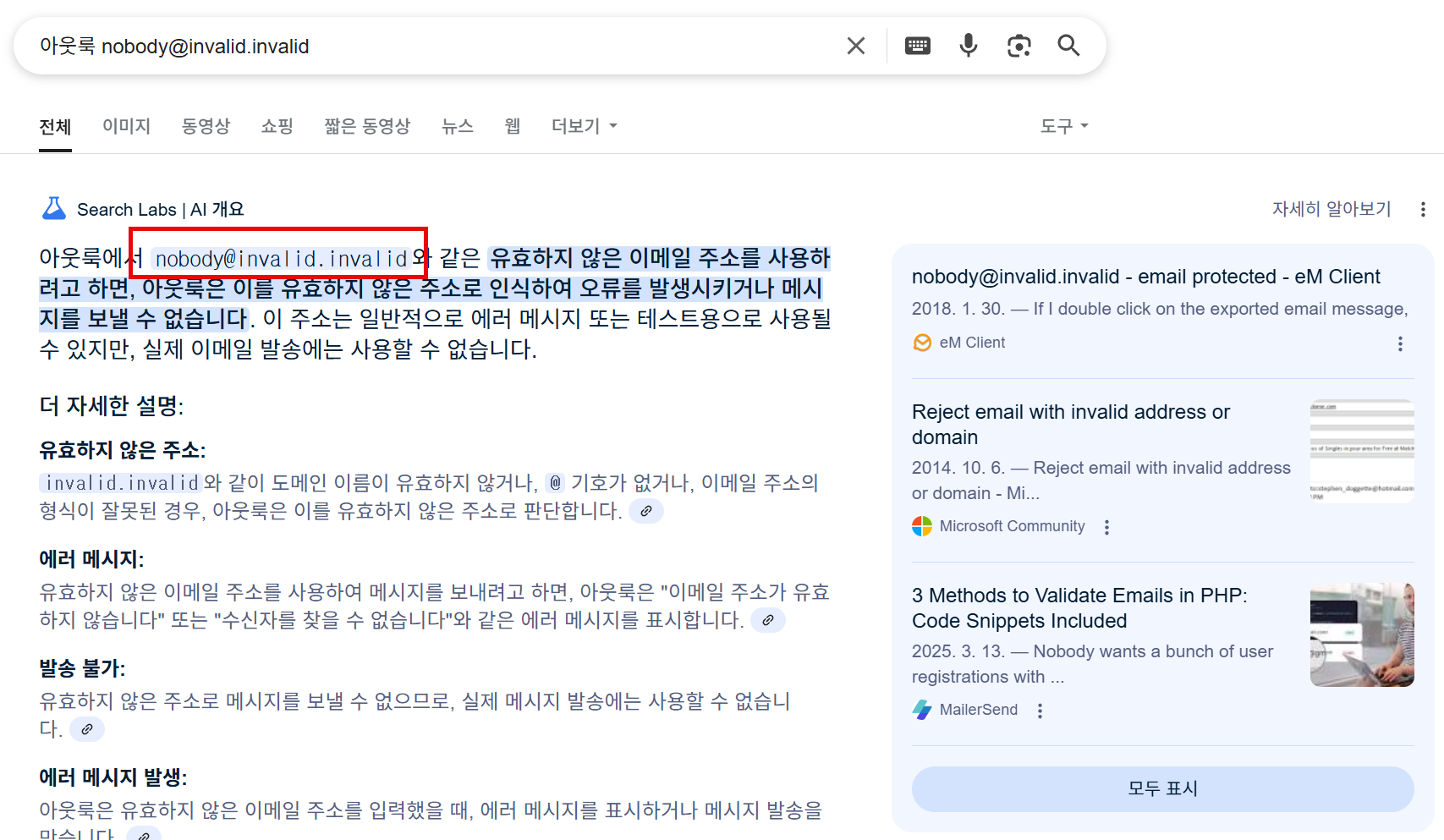
Task: Clear the search box with the X icon
Action: click(856, 46)
